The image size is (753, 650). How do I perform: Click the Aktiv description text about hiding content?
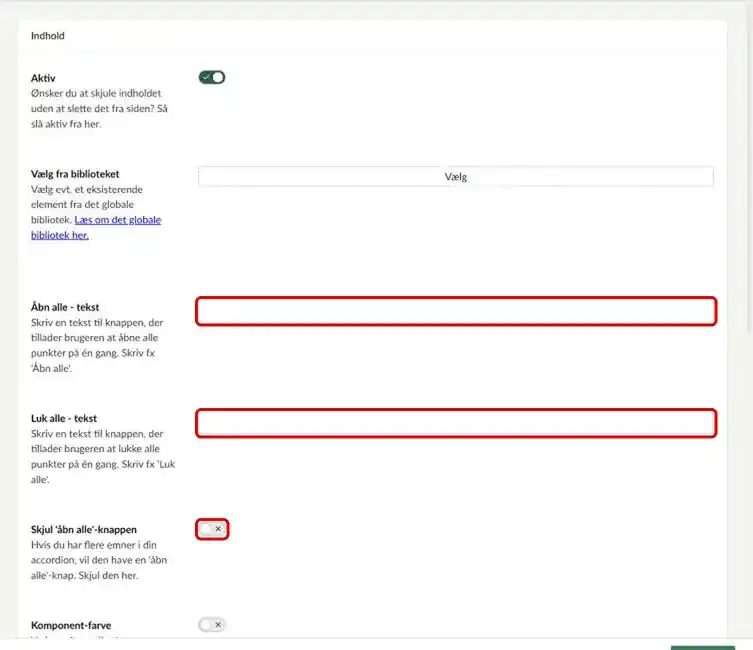tap(99, 108)
